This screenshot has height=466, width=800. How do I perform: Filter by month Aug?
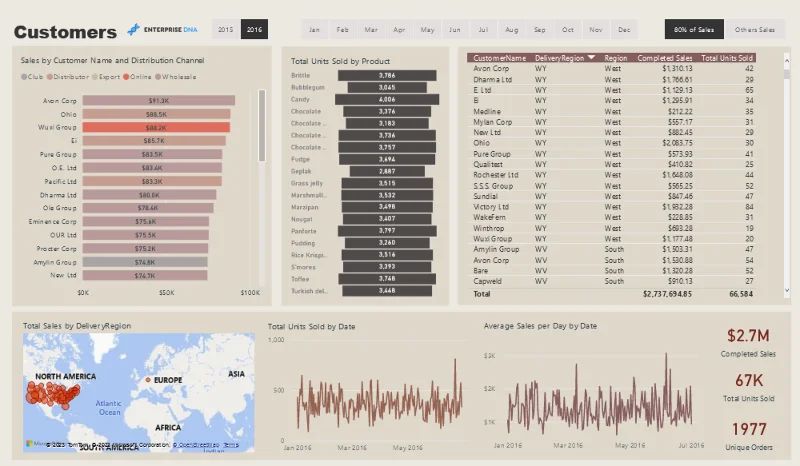[x=511, y=30]
